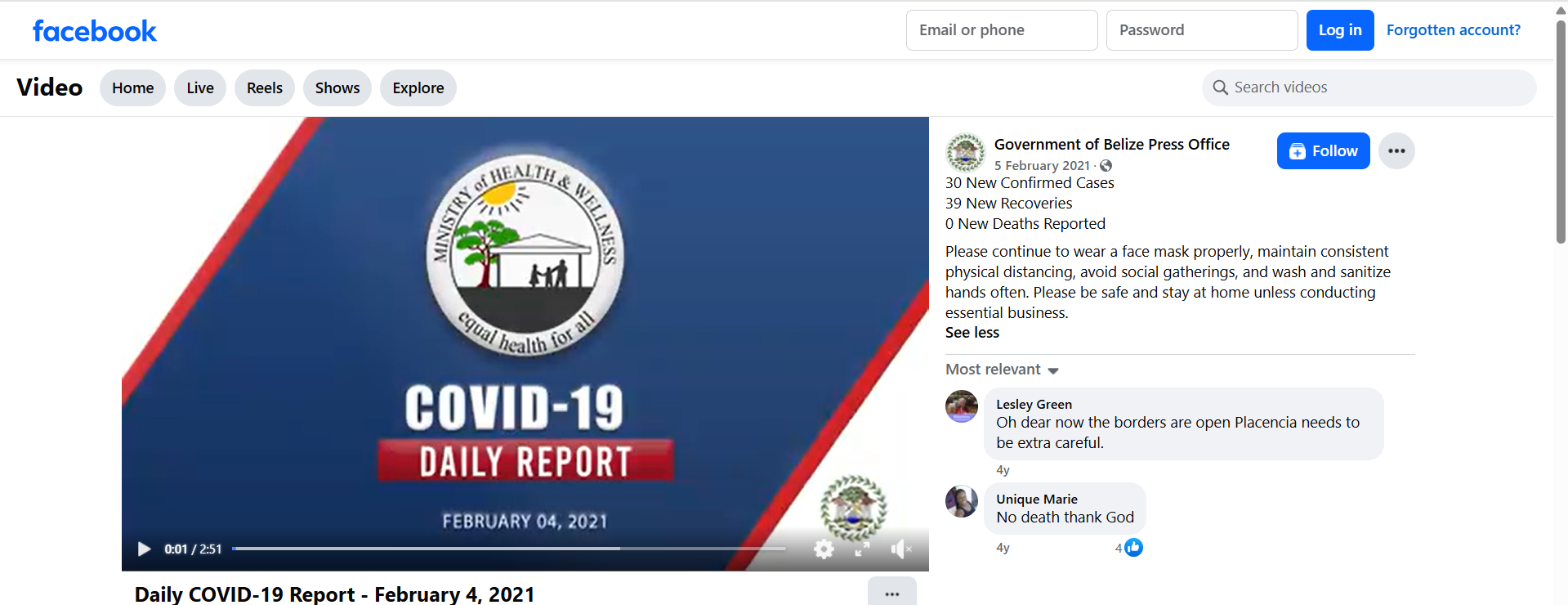Enter fullscreen video mode

point(862,549)
